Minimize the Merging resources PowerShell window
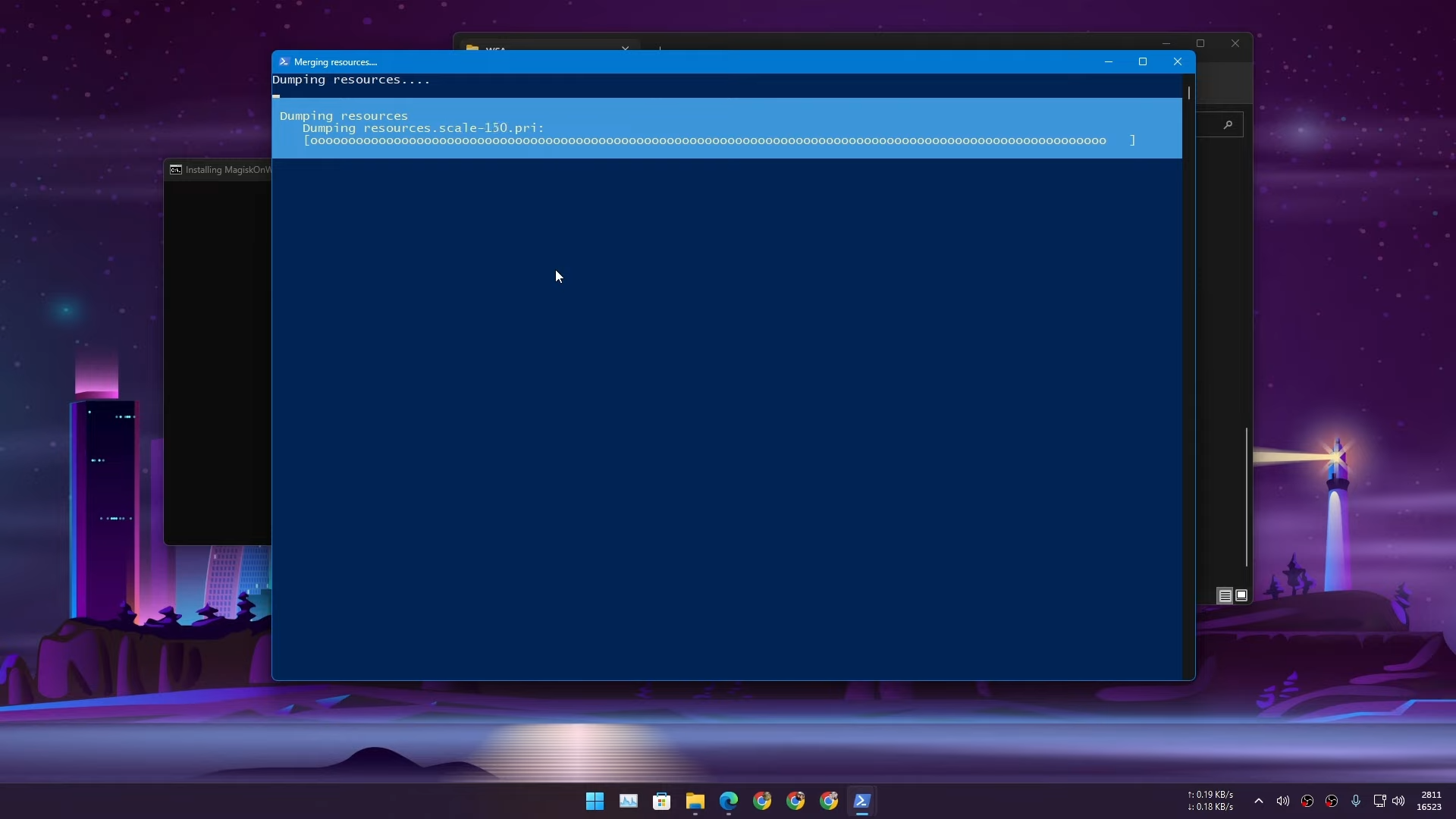The width and height of the screenshot is (1456, 819). coord(1108,61)
